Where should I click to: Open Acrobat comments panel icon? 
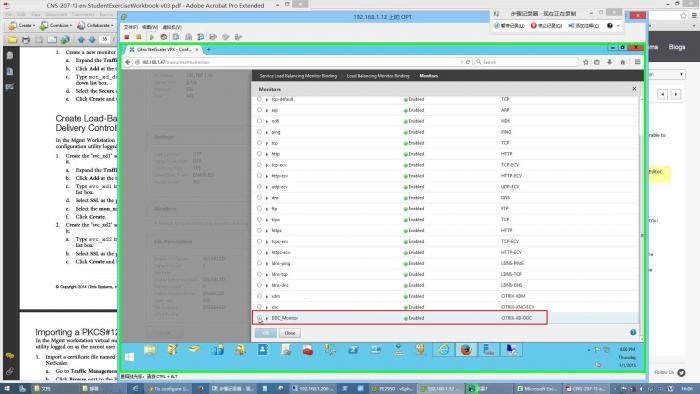tap(10, 356)
